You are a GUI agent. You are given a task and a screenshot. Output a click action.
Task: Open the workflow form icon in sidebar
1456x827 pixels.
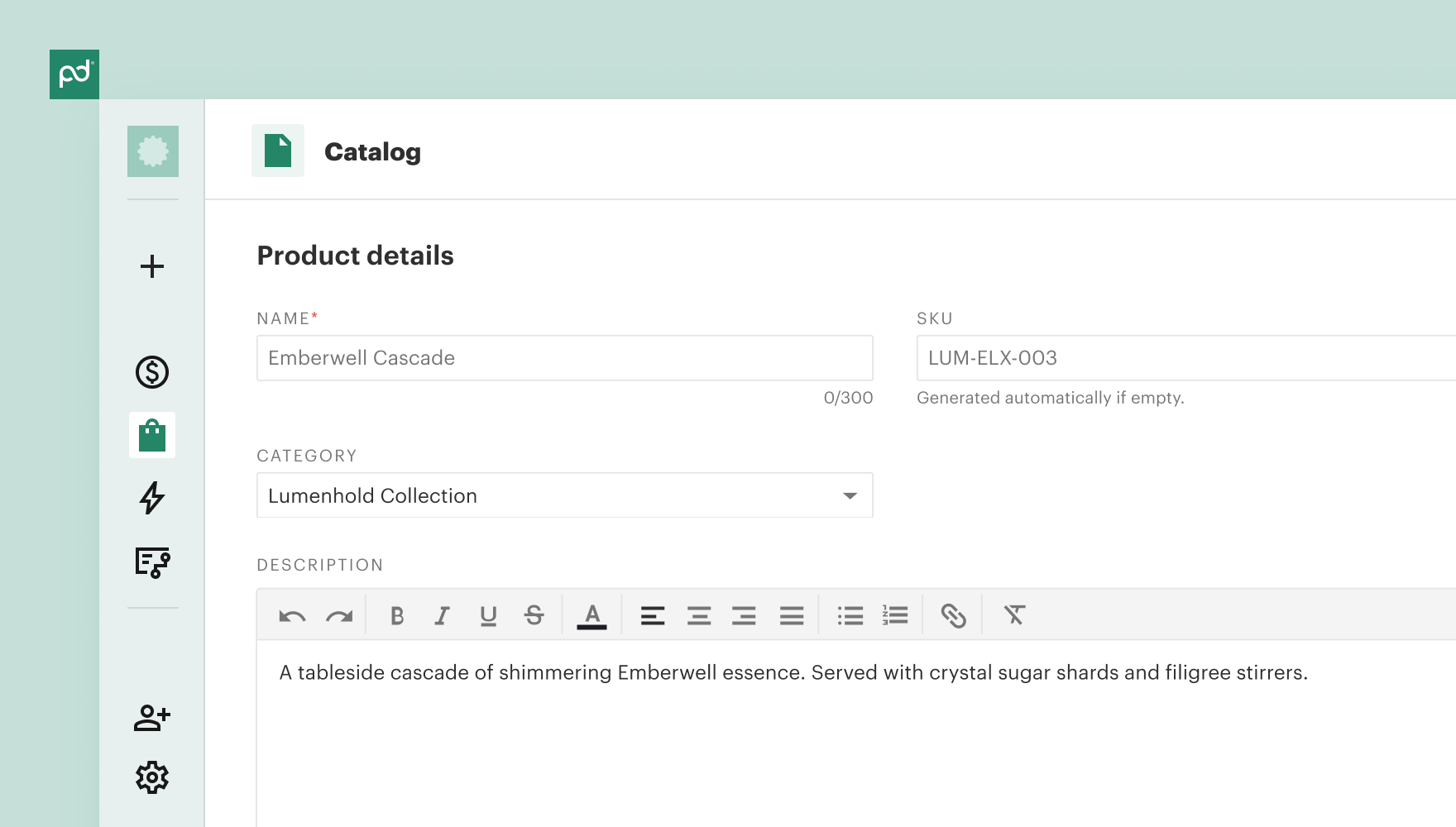[x=152, y=562]
